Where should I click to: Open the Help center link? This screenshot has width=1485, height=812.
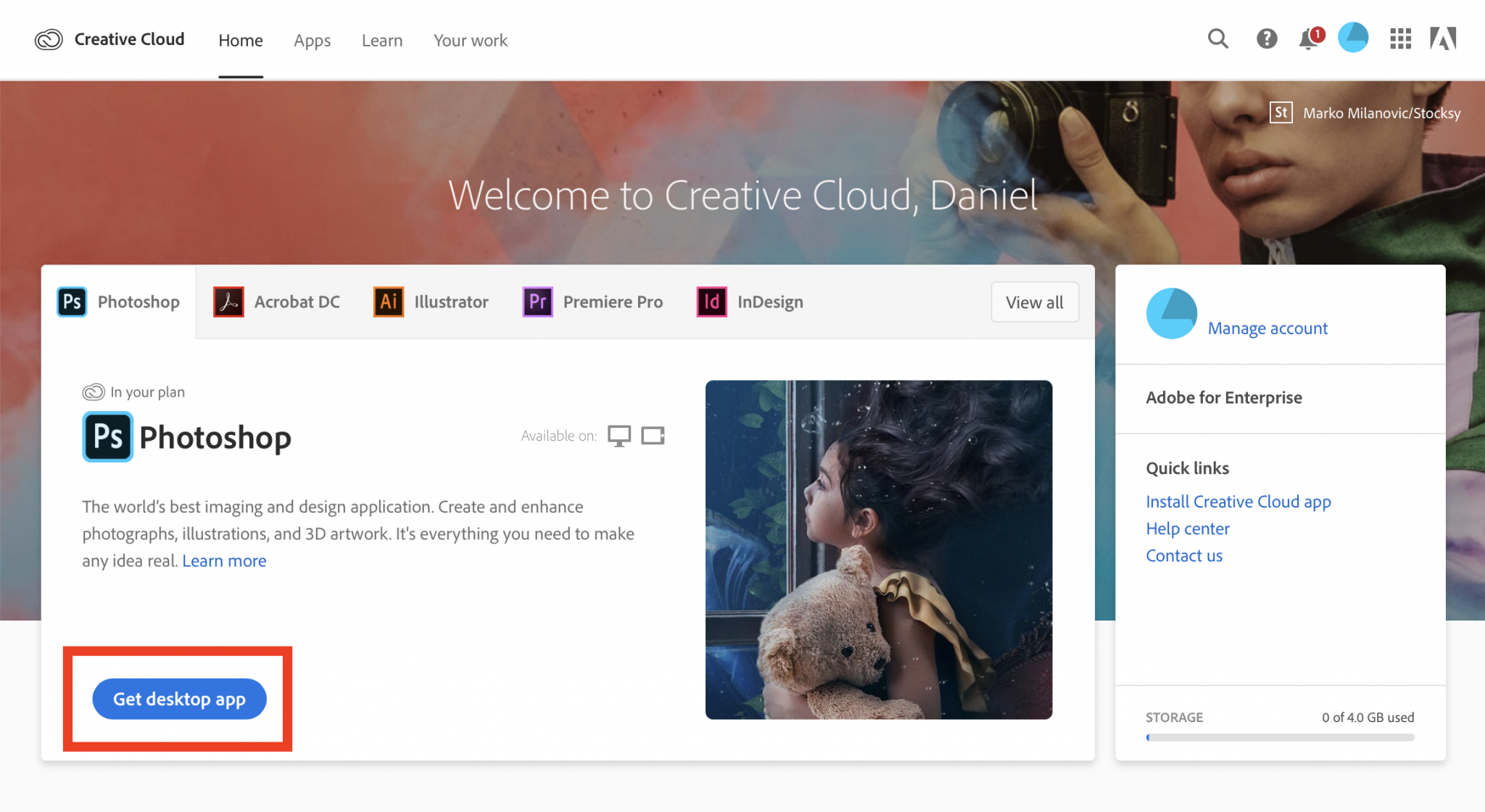tap(1188, 529)
